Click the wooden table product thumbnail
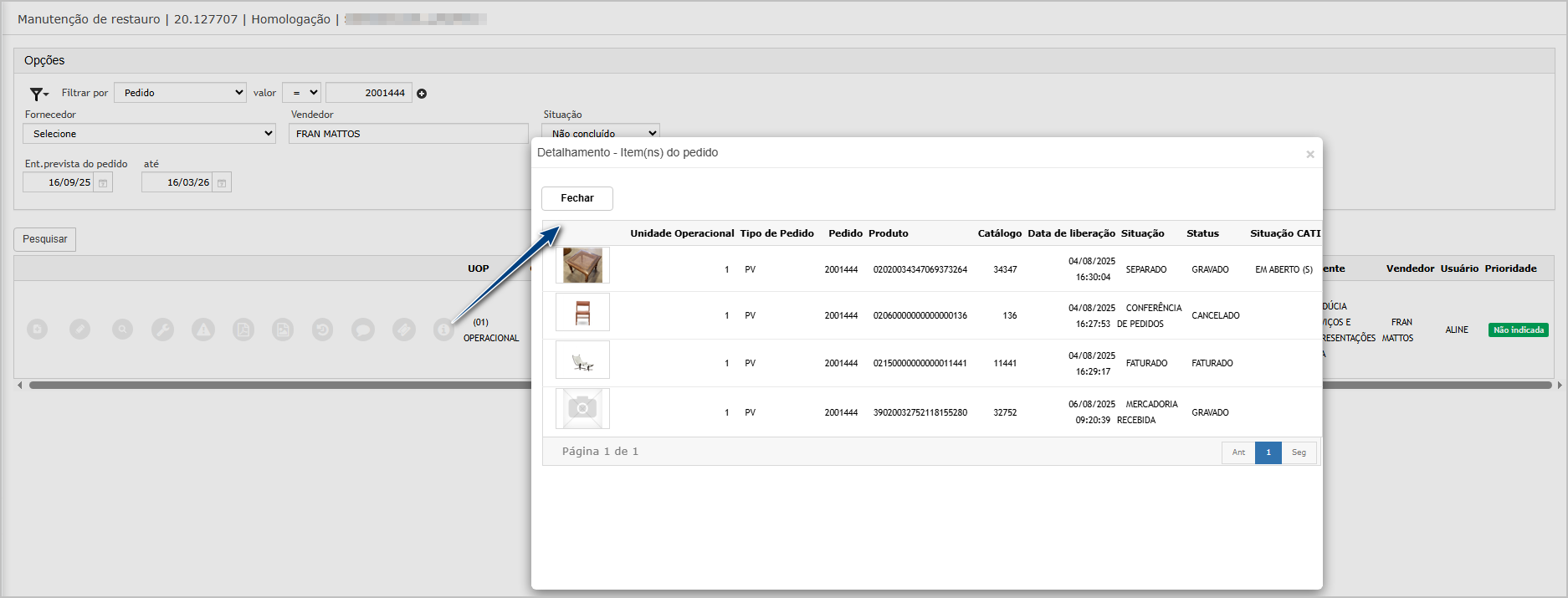 click(x=582, y=266)
